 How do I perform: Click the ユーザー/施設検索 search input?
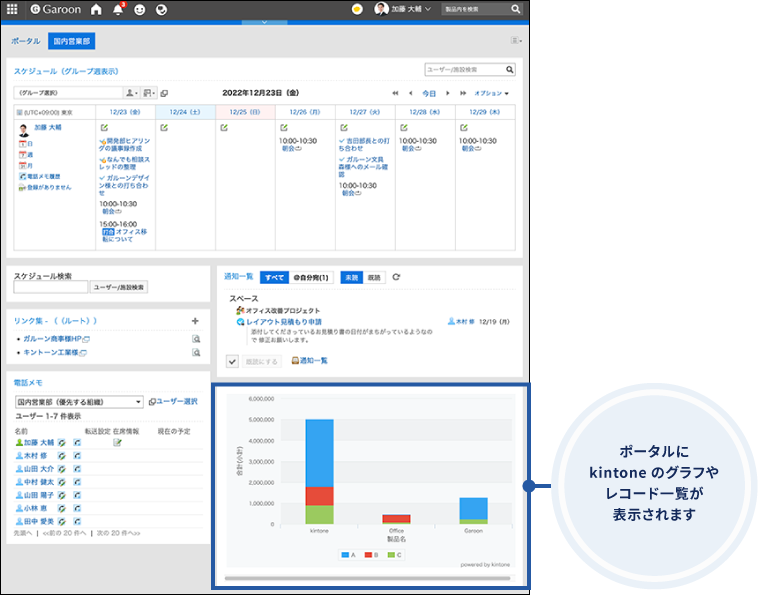[x=465, y=70]
